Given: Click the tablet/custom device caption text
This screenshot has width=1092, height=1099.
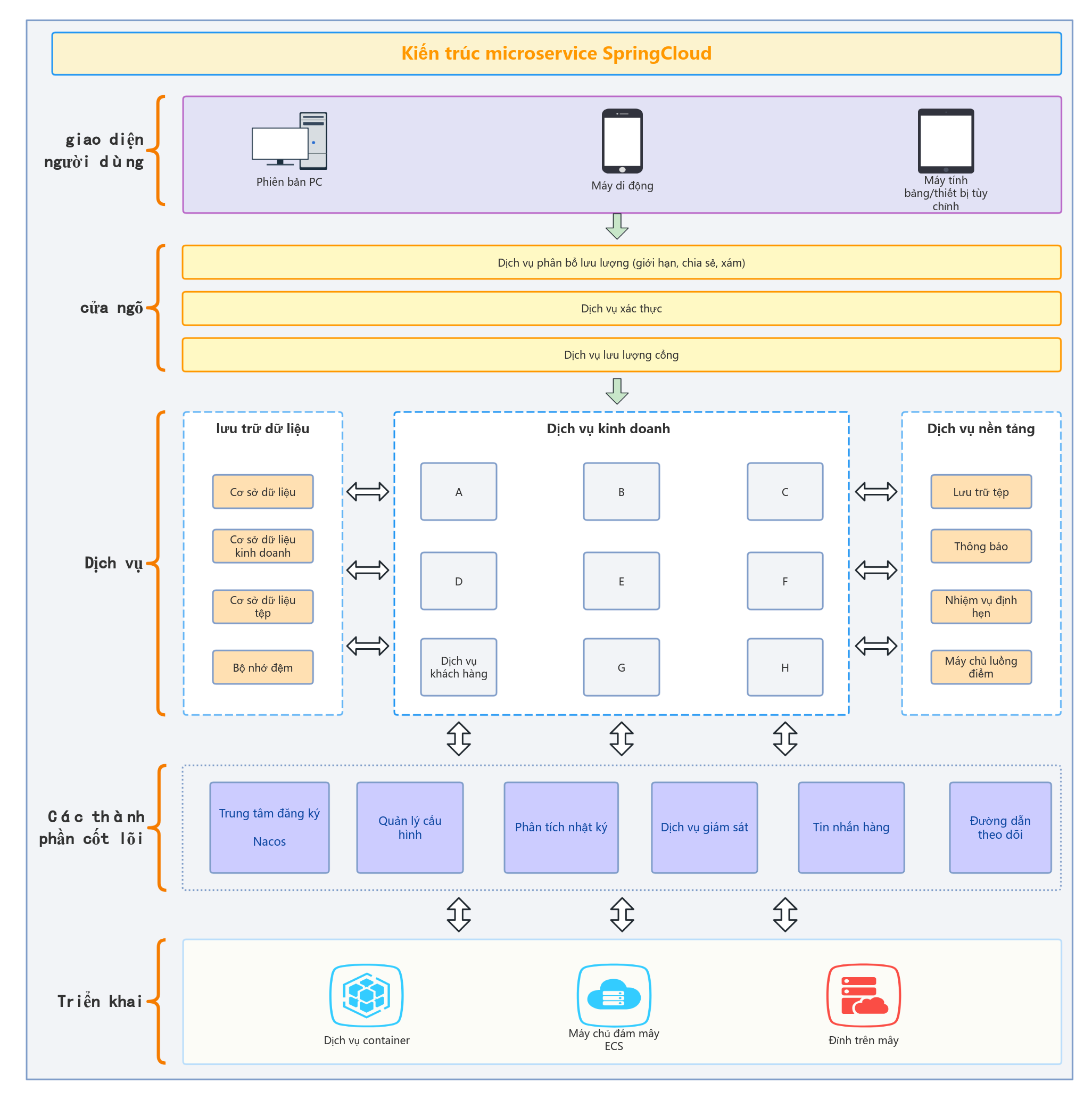Looking at the screenshot, I should (946, 193).
